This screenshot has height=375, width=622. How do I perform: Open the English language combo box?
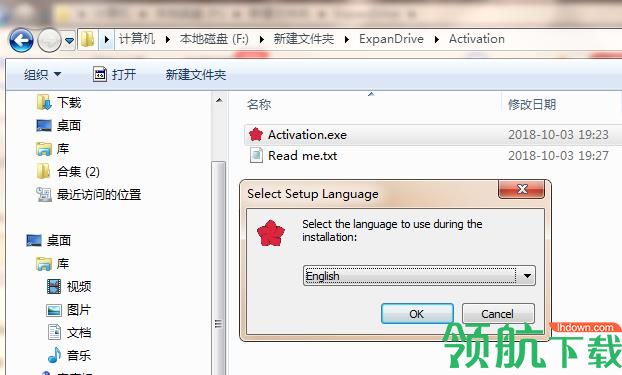pos(419,276)
